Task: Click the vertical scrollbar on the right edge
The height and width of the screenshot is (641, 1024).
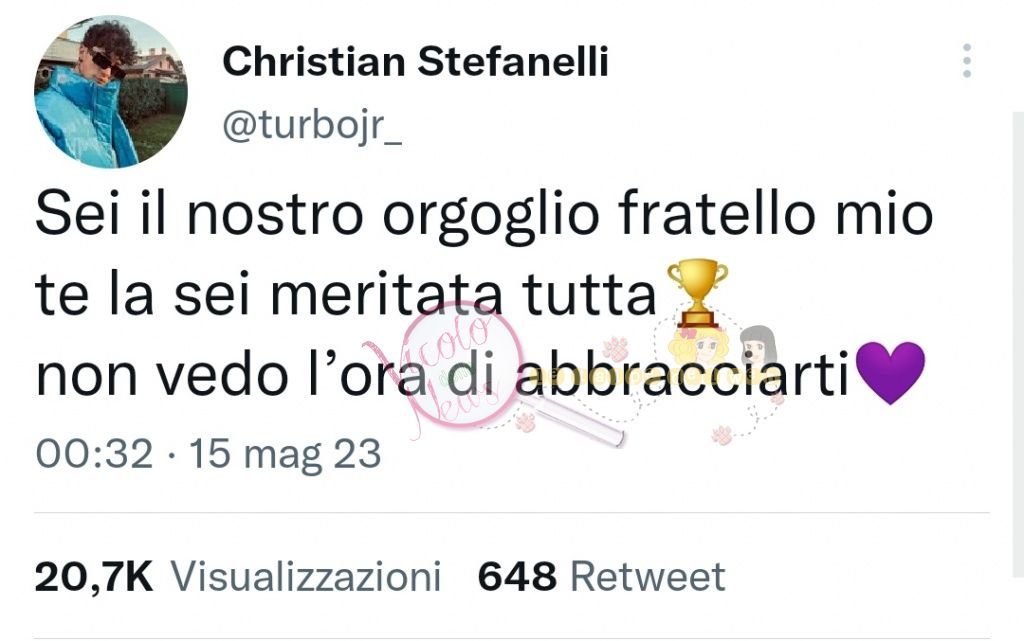Action: [x=1018, y=344]
